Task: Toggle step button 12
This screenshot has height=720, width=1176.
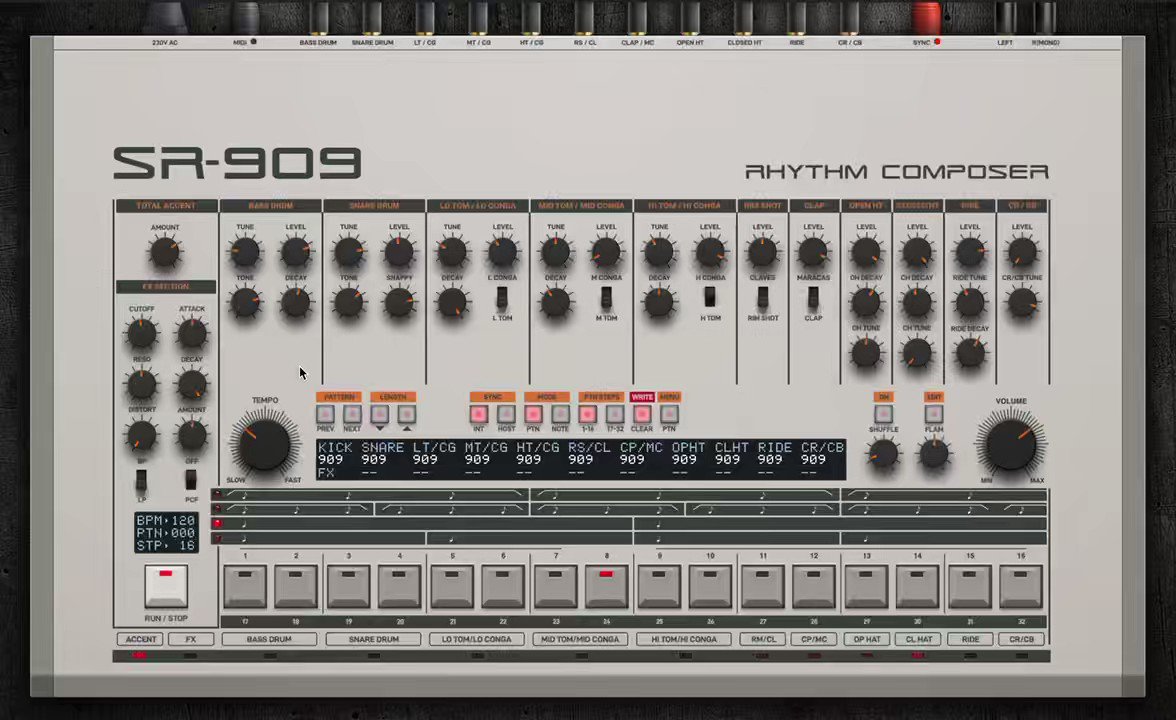Action: [814, 586]
